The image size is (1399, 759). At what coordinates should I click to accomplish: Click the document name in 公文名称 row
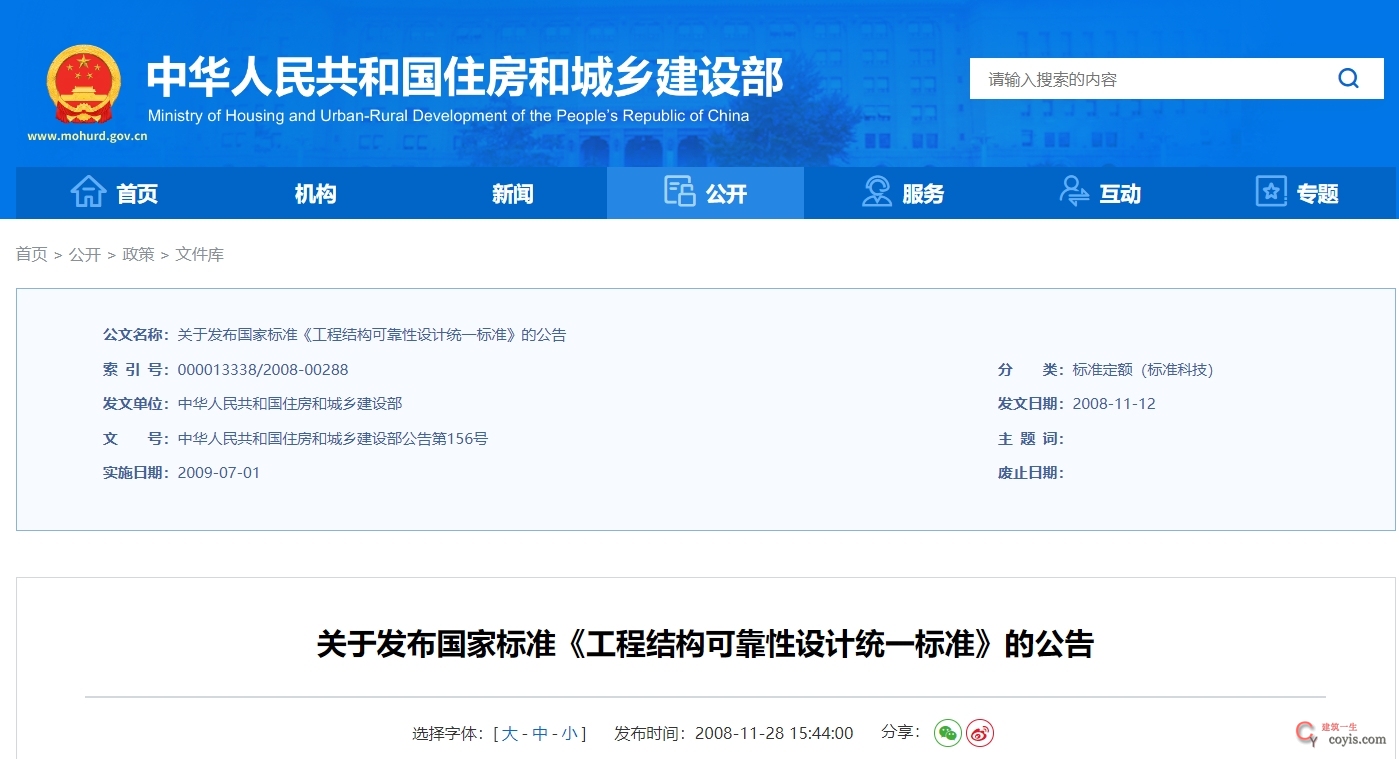pyautogui.click(x=372, y=335)
